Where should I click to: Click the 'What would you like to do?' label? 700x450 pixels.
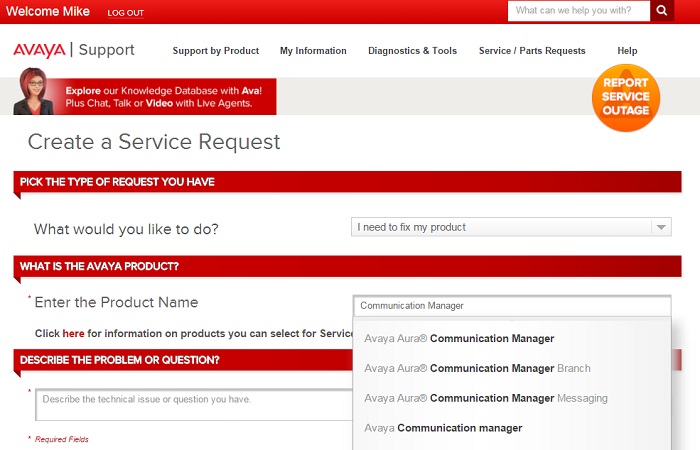[126, 229]
